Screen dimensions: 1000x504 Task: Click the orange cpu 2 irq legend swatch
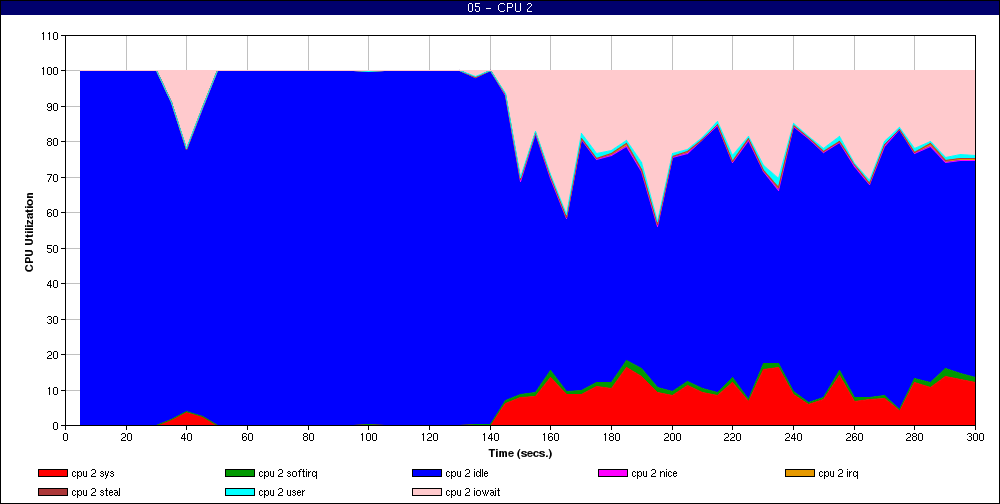click(800, 473)
